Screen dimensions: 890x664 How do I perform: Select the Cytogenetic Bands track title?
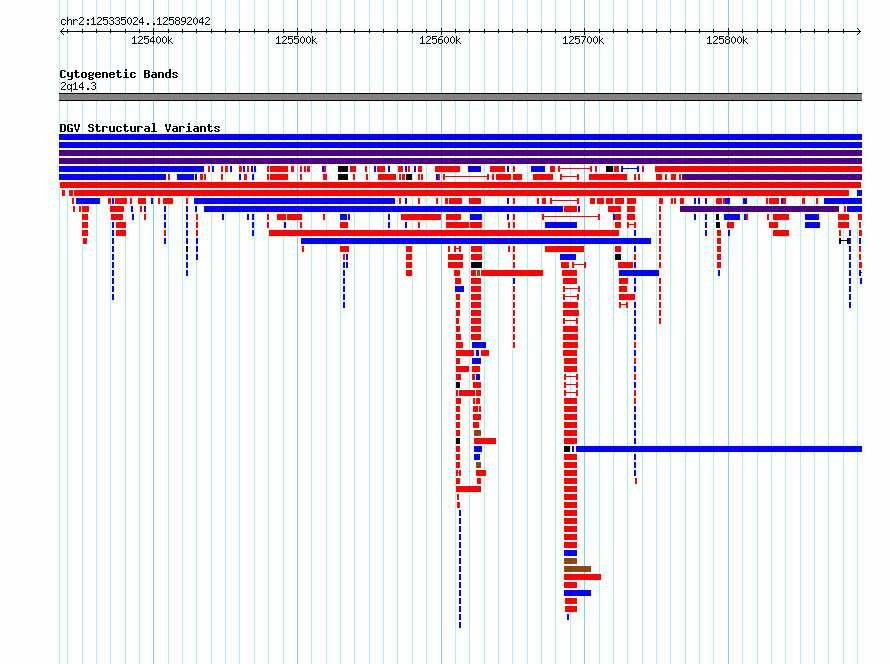119,74
